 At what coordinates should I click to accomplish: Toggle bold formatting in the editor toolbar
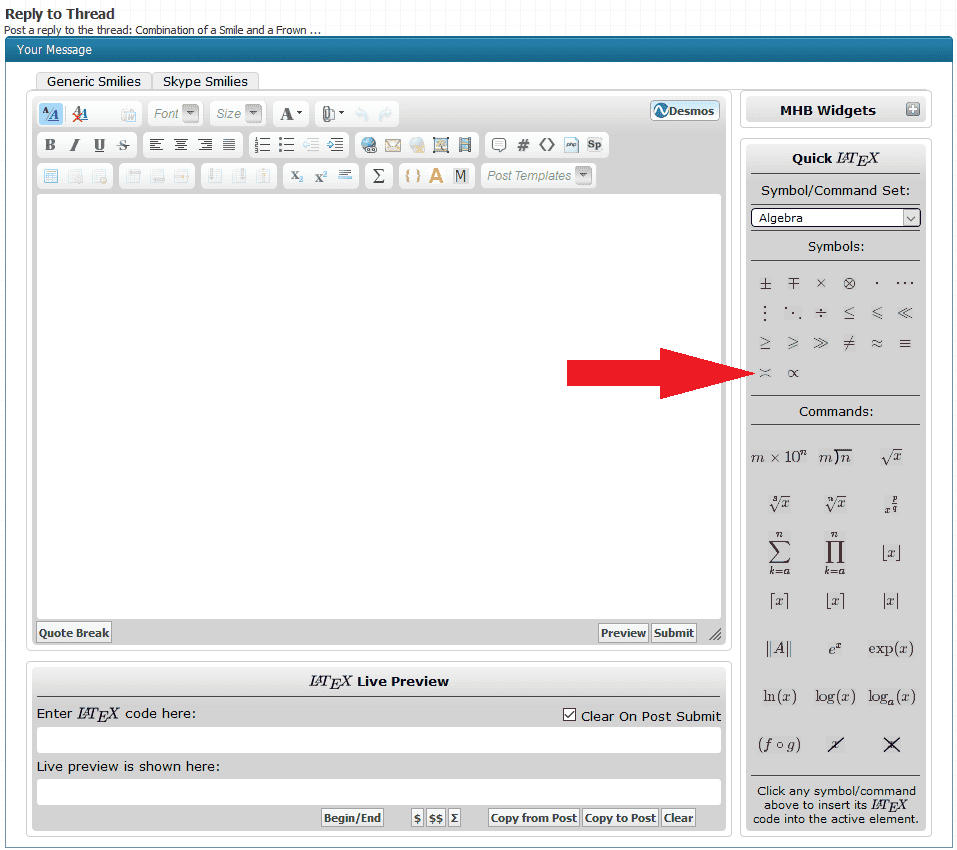pos(50,145)
